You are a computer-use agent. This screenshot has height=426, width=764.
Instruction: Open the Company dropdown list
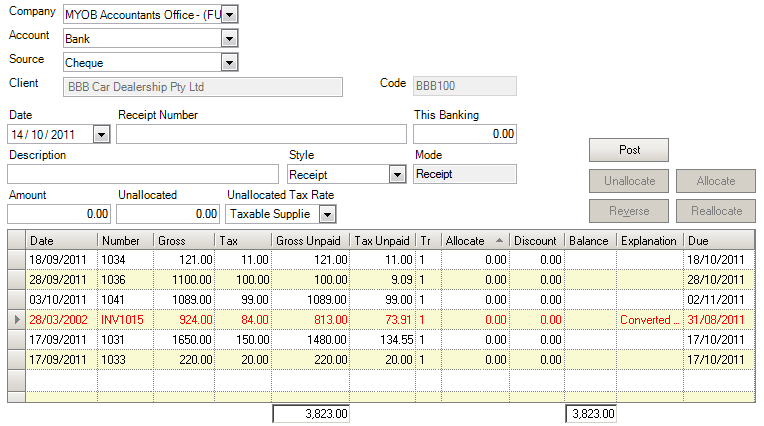click(x=229, y=14)
